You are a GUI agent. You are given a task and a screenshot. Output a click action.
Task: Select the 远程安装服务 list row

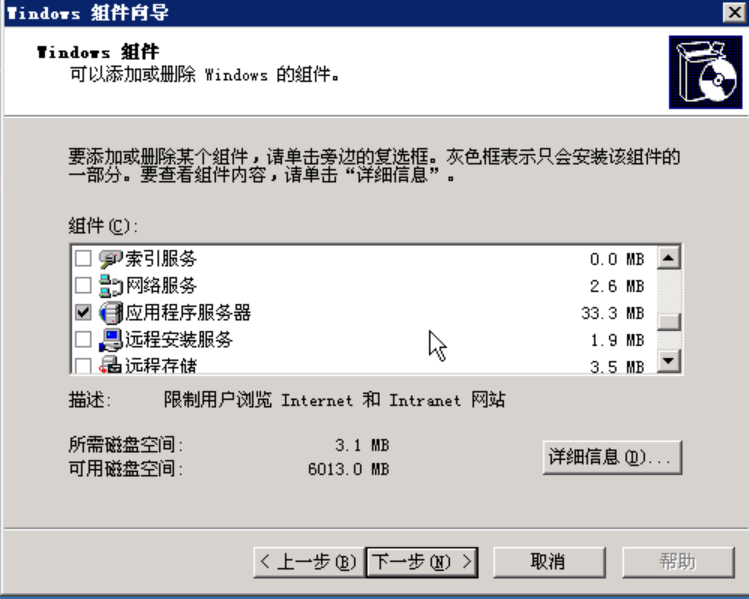pyautogui.click(x=364, y=340)
